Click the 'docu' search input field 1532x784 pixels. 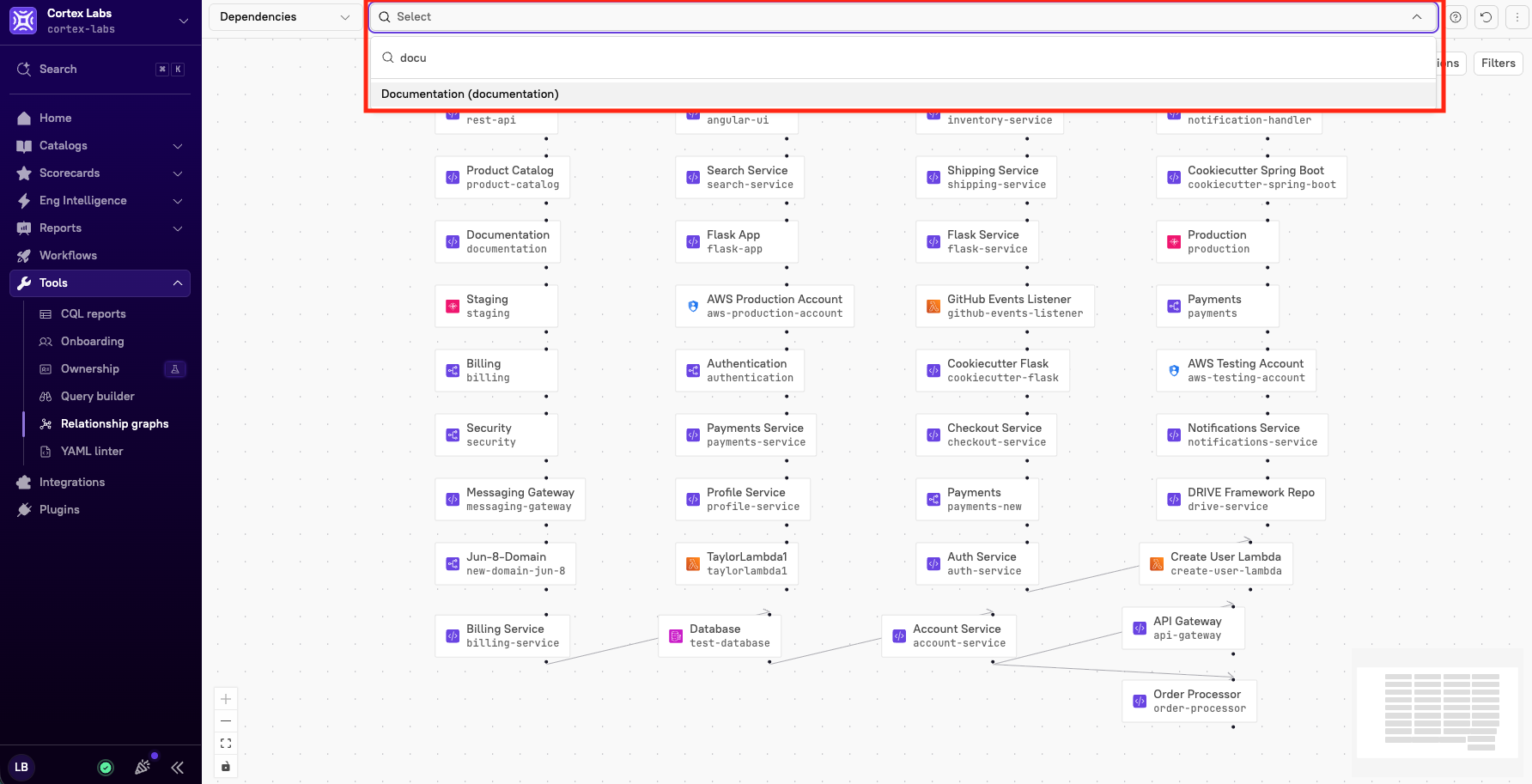903,58
